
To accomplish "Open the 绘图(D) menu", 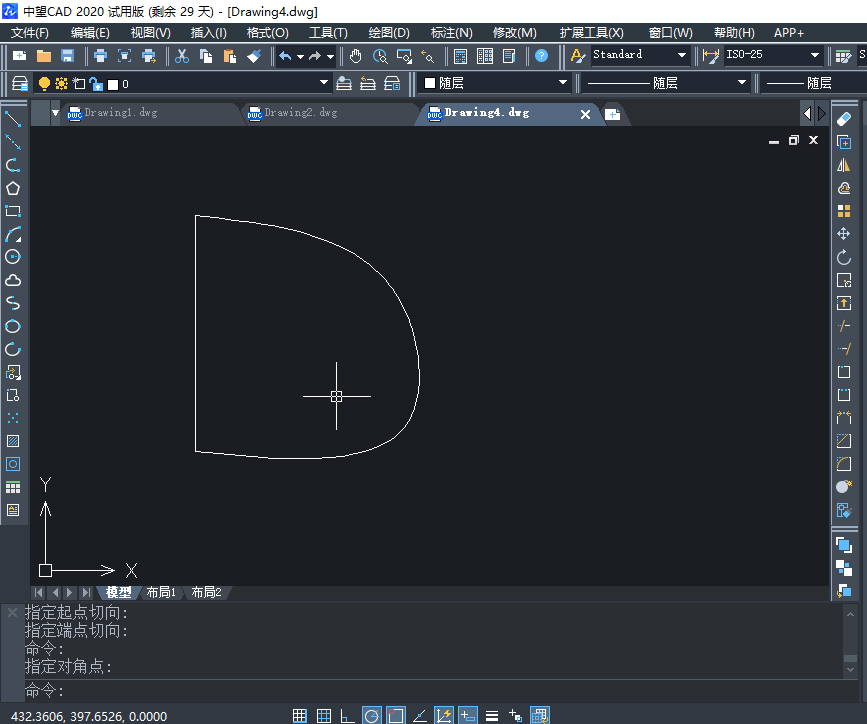I will click(388, 32).
